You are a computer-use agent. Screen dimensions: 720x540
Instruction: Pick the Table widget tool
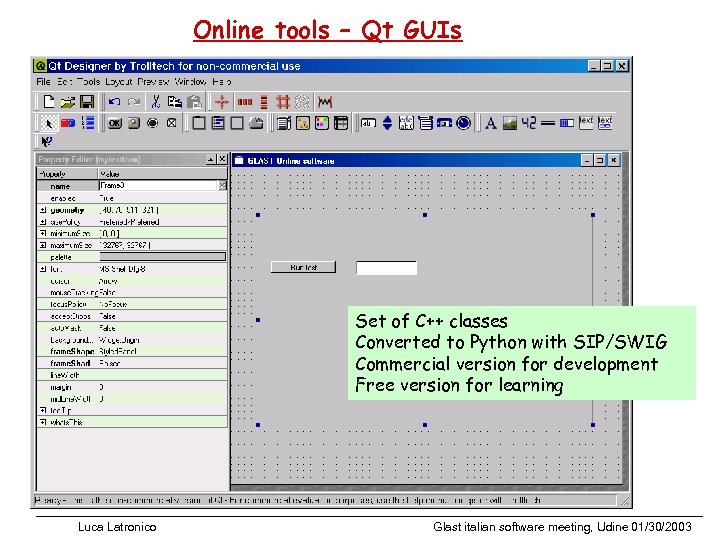[341, 123]
